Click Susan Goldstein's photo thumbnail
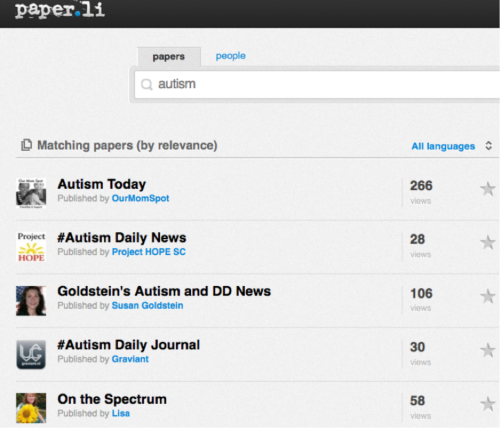 [31, 301]
